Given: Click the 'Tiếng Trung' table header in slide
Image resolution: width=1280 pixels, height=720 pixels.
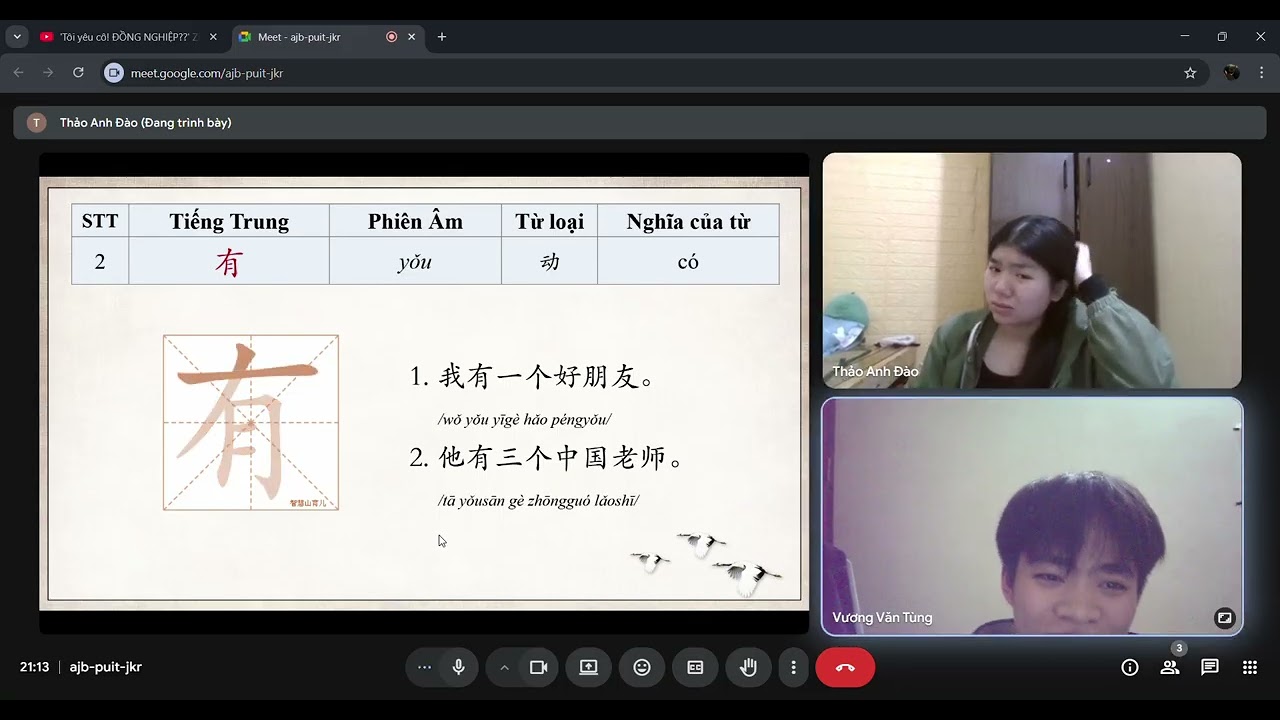Looking at the screenshot, I should [229, 221].
